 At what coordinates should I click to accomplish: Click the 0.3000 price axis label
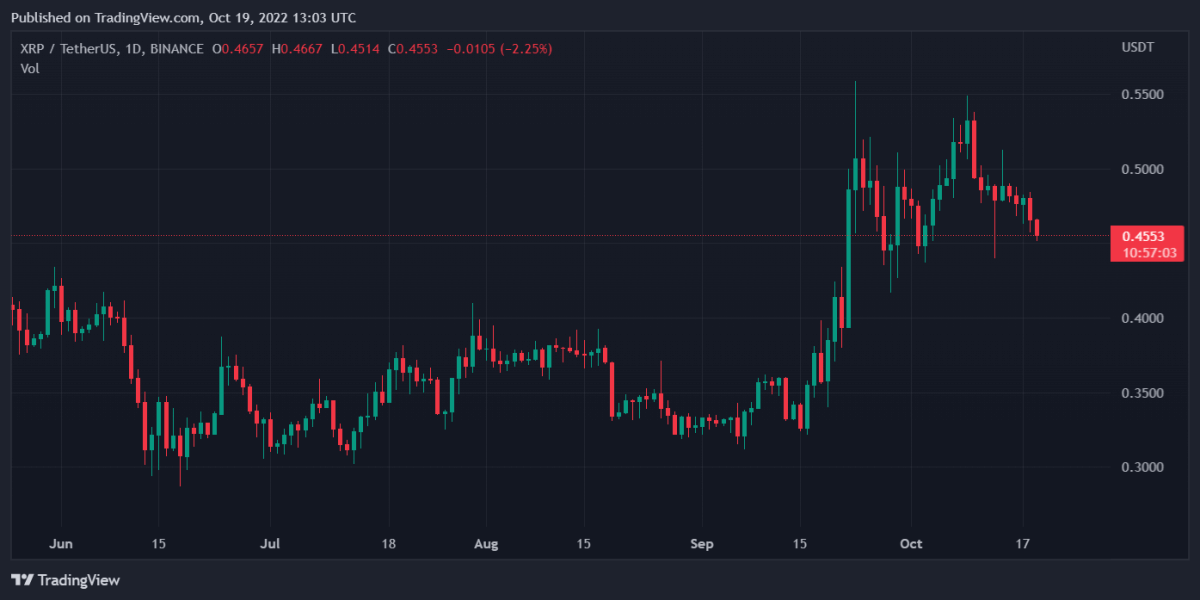click(x=1141, y=468)
